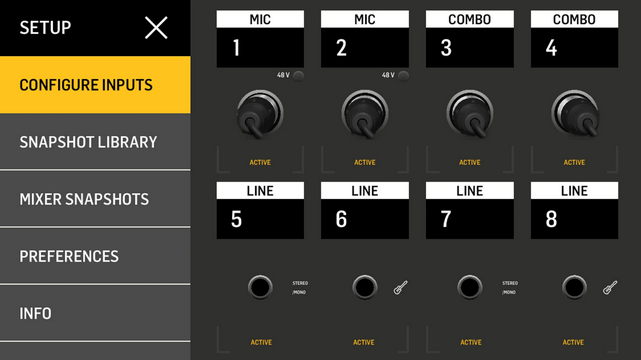
Task: Select the COMBO 3 channel name box
Action: [470, 39]
